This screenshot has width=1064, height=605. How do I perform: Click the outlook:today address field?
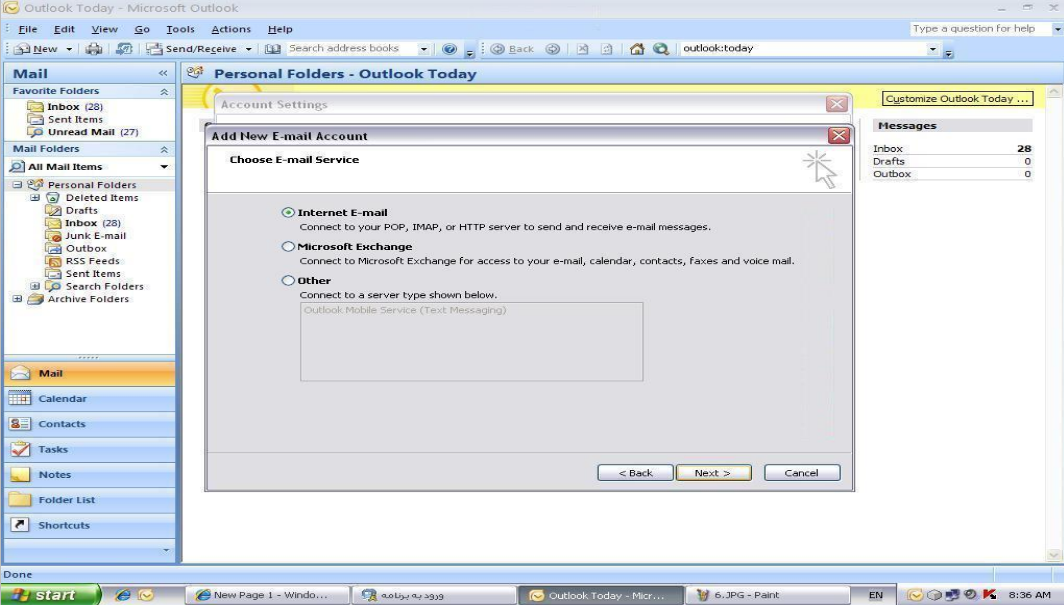pos(803,48)
